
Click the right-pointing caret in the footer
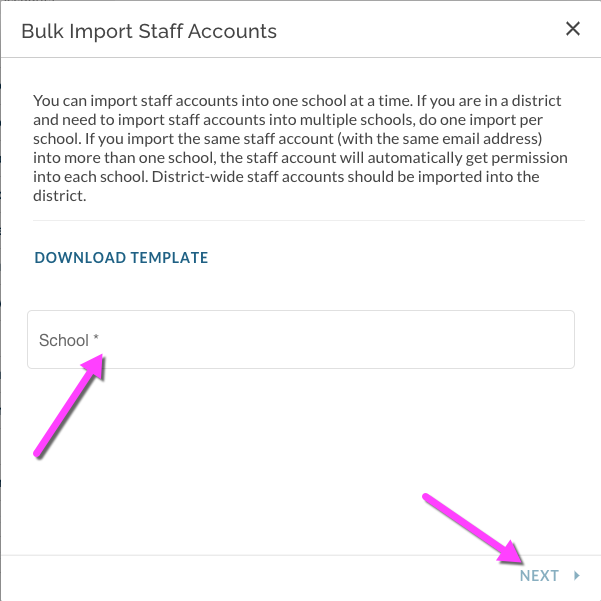[577, 575]
